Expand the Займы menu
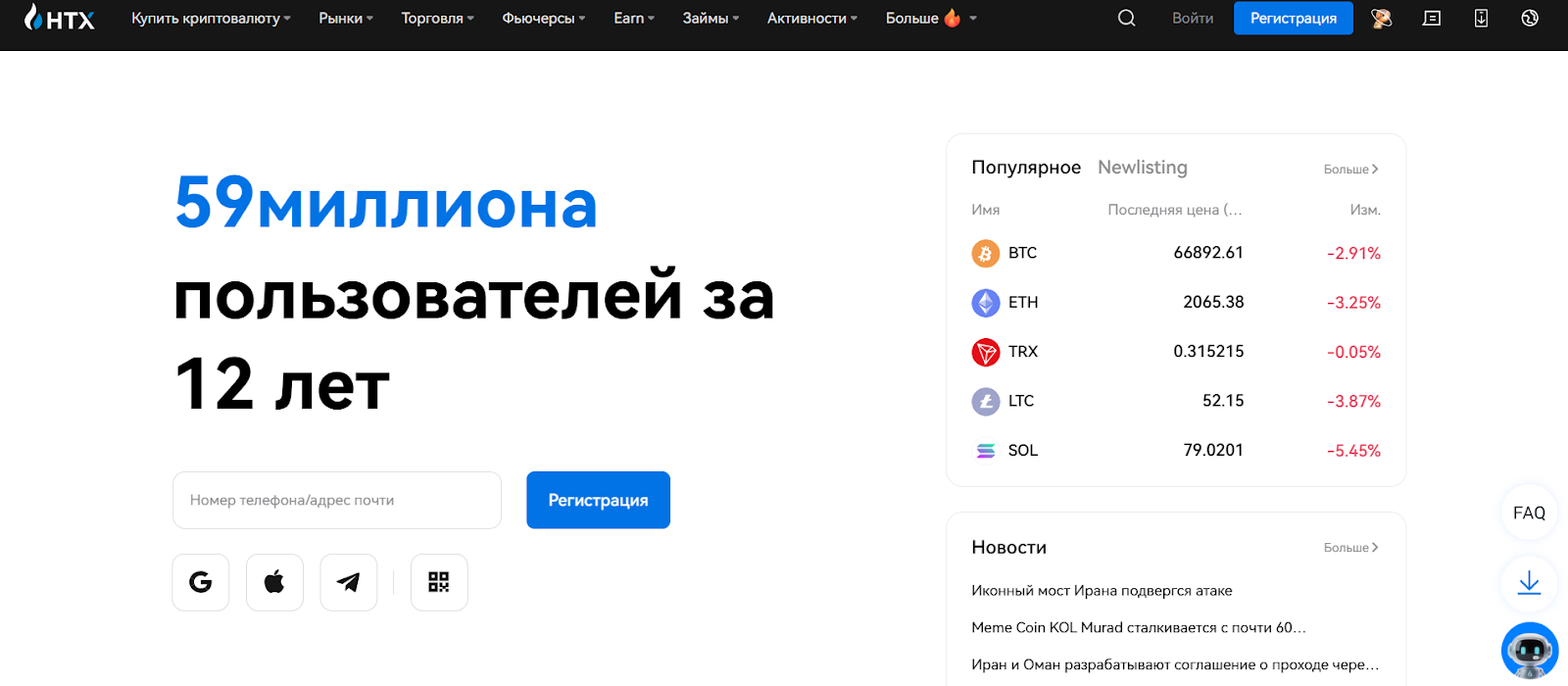 pyautogui.click(x=711, y=18)
